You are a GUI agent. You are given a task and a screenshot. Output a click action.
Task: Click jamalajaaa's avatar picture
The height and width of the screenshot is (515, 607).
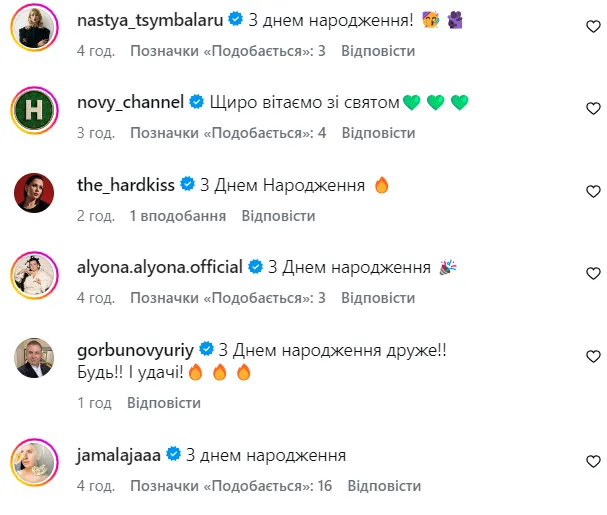tap(34, 461)
